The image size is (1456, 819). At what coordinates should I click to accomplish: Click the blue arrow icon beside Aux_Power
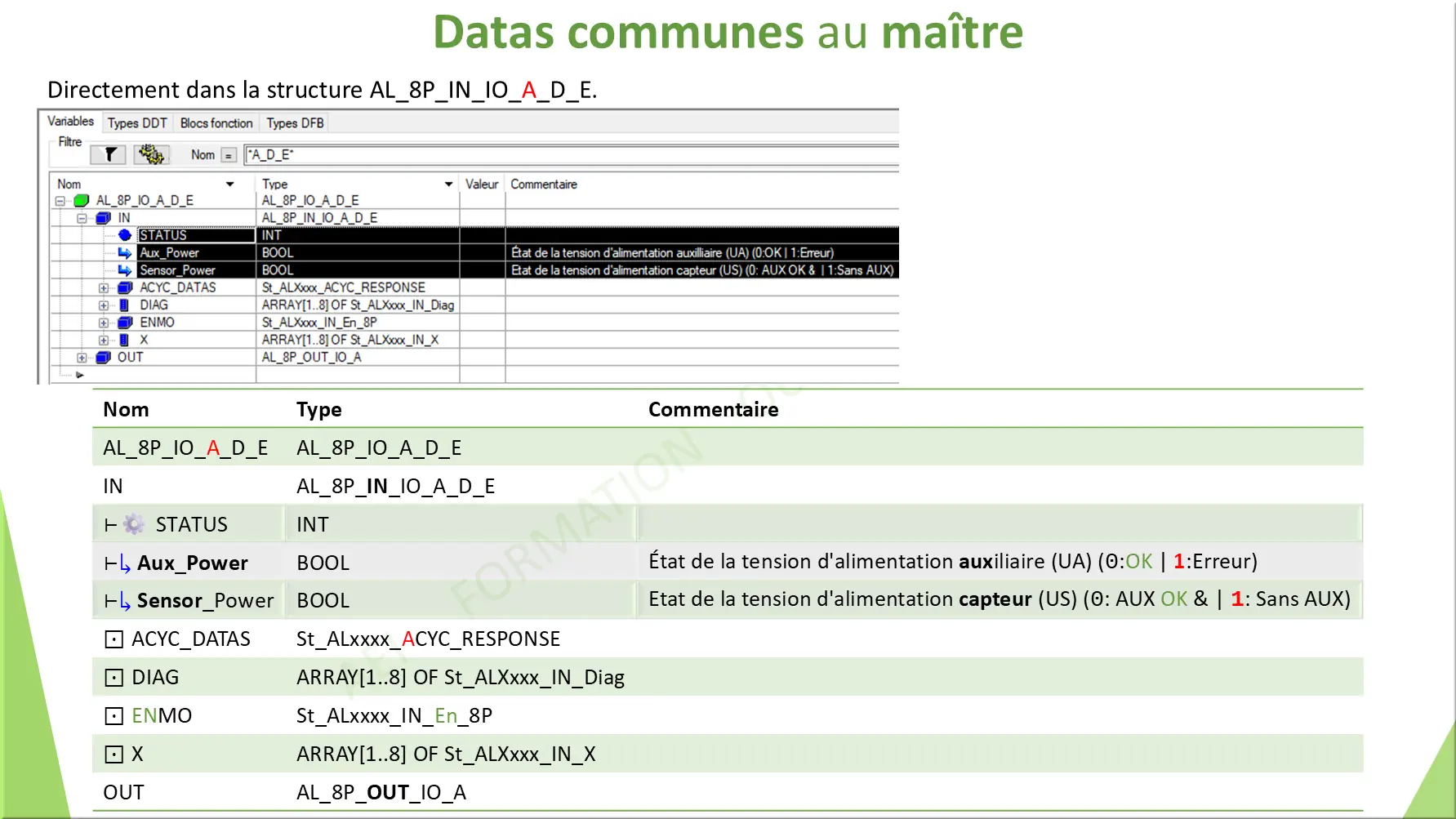pyautogui.click(x=125, y=253)
